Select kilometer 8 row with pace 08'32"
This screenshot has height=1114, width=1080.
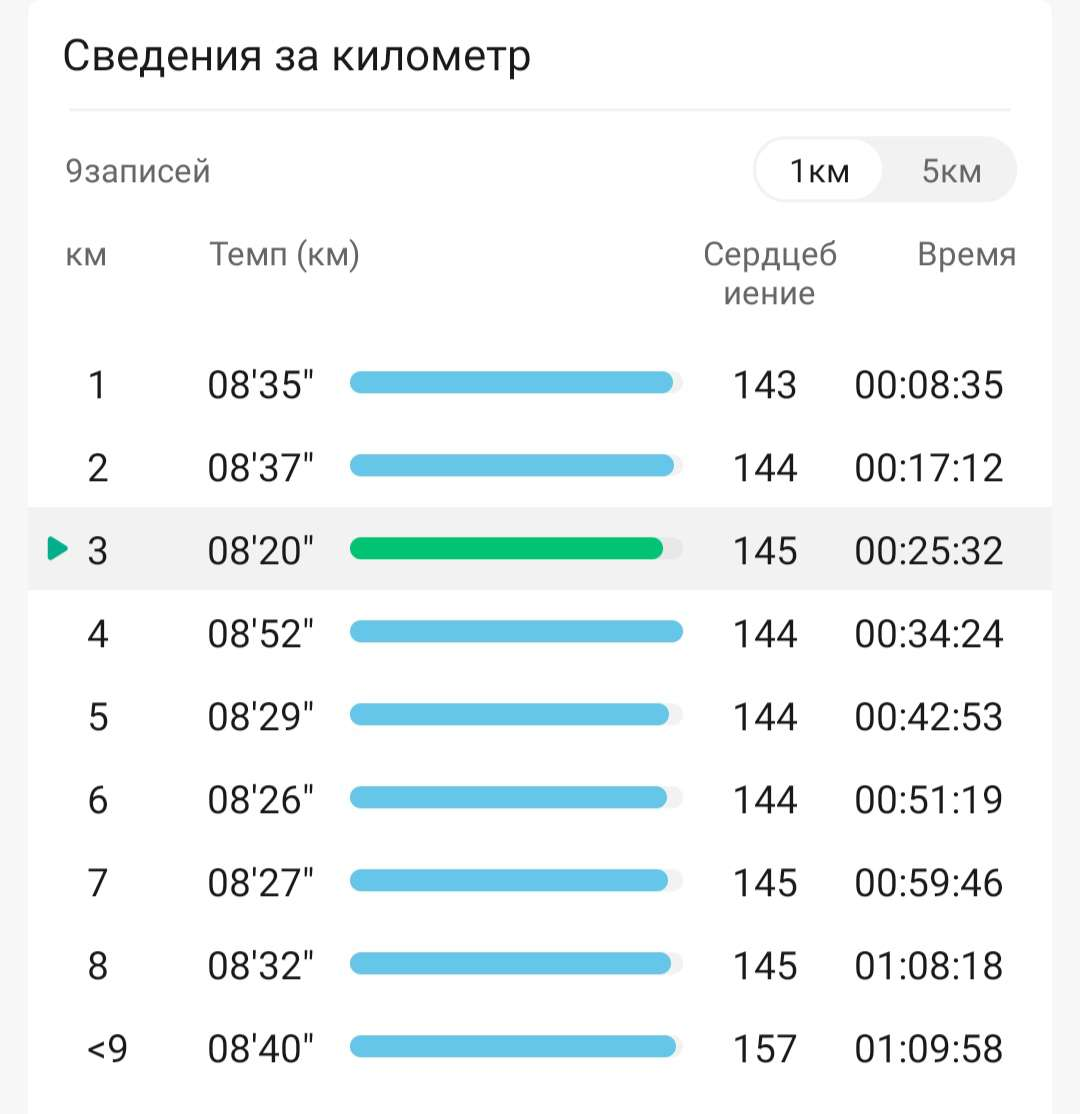(x=540, y=965)
